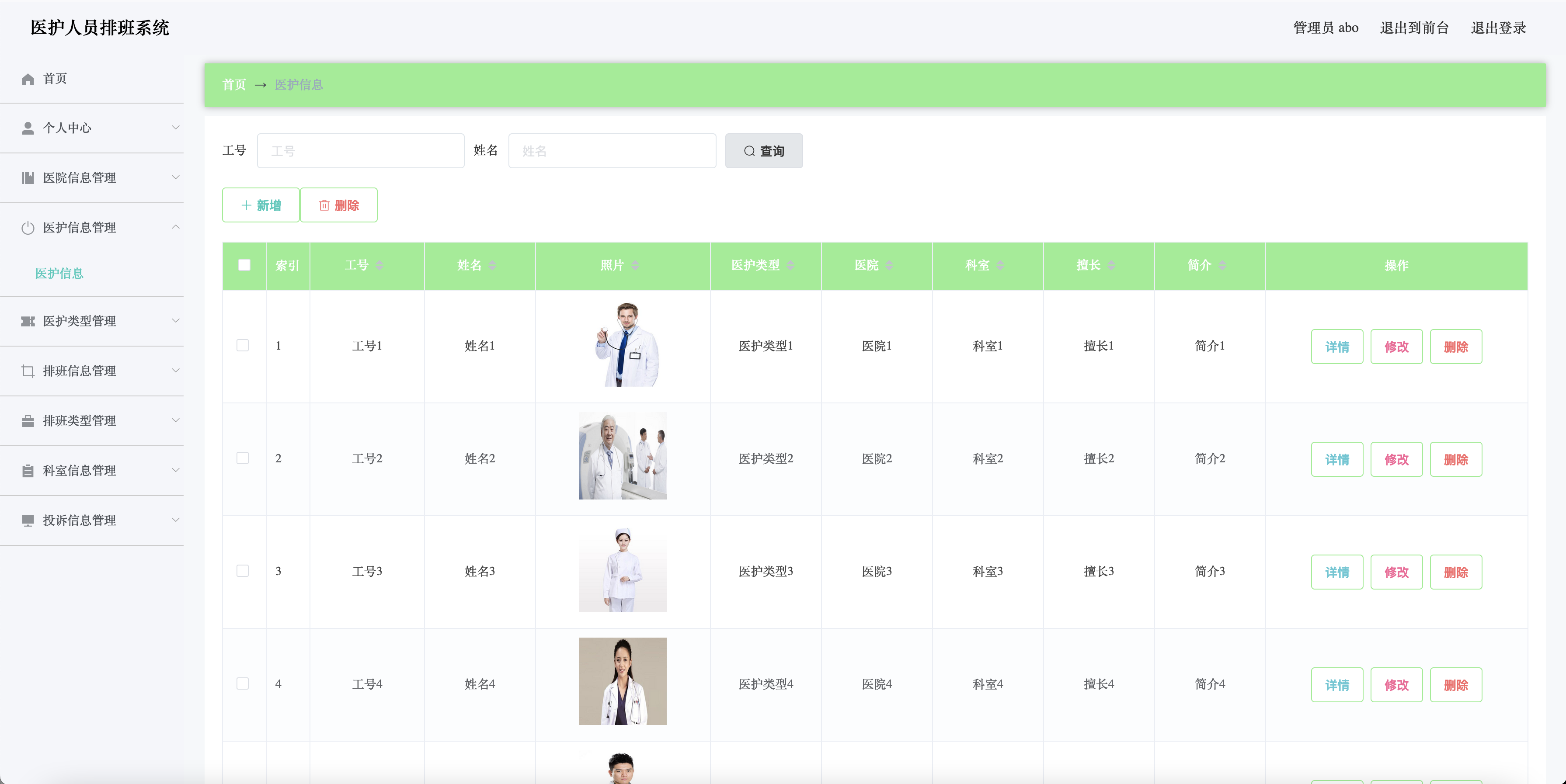The image size is (1566, 784).
Task: Sort by 照片 column arrows
Action: (635, 266)
